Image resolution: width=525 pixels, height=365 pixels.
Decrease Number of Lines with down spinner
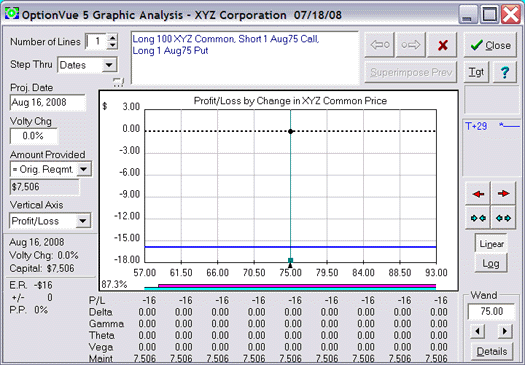pyautogui.click(x=112, y=46)
